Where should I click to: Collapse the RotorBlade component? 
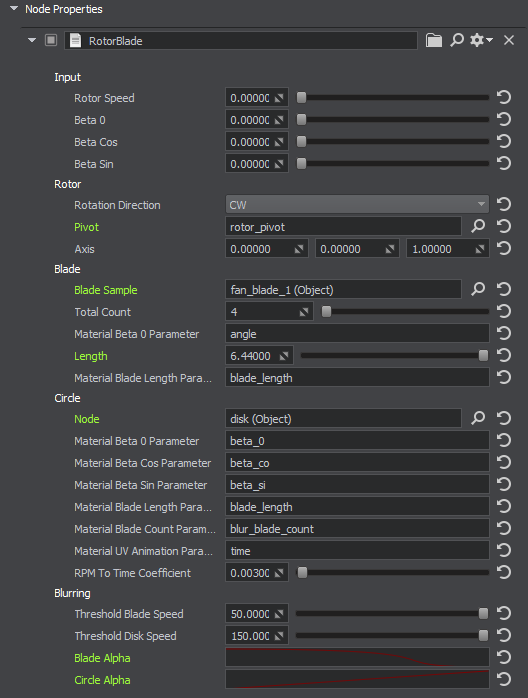click(x=32, y=40)
